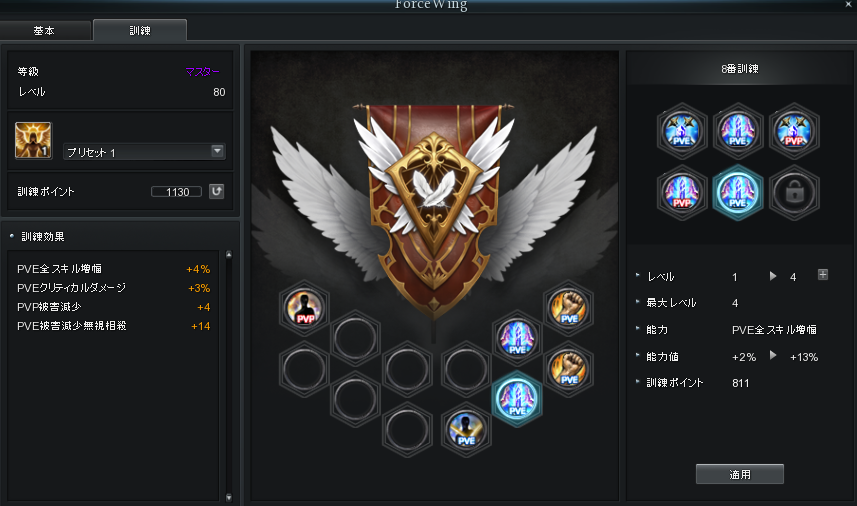857x506 pixels.
Task: Open the プリセット 1 dropdown
Action: 145,151
